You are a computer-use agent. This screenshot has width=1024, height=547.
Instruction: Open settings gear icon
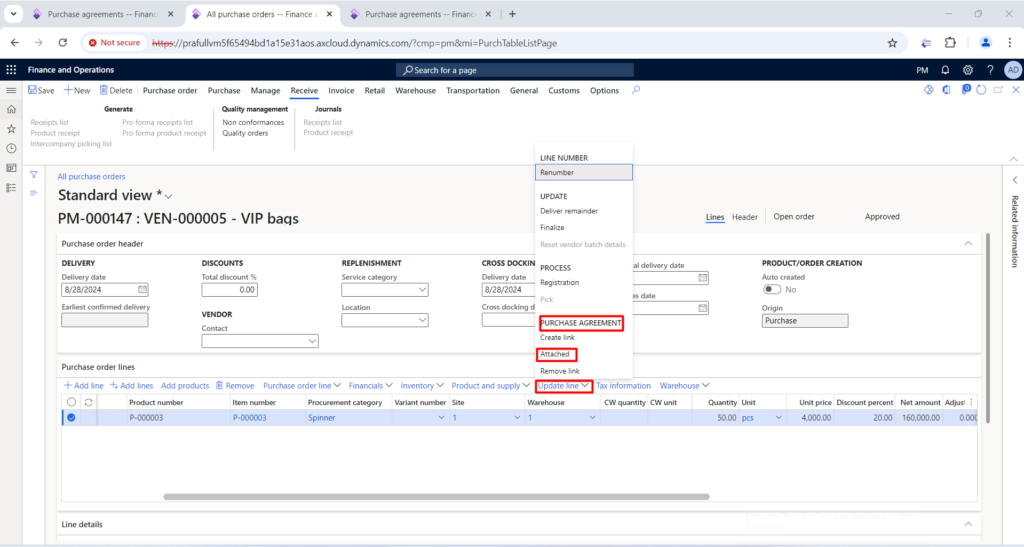point(968,70)
